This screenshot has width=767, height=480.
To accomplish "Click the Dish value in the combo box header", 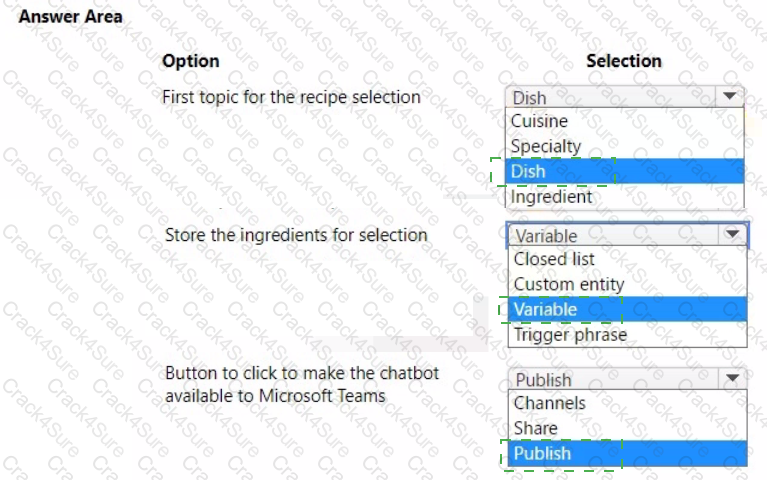I will 530,98.
